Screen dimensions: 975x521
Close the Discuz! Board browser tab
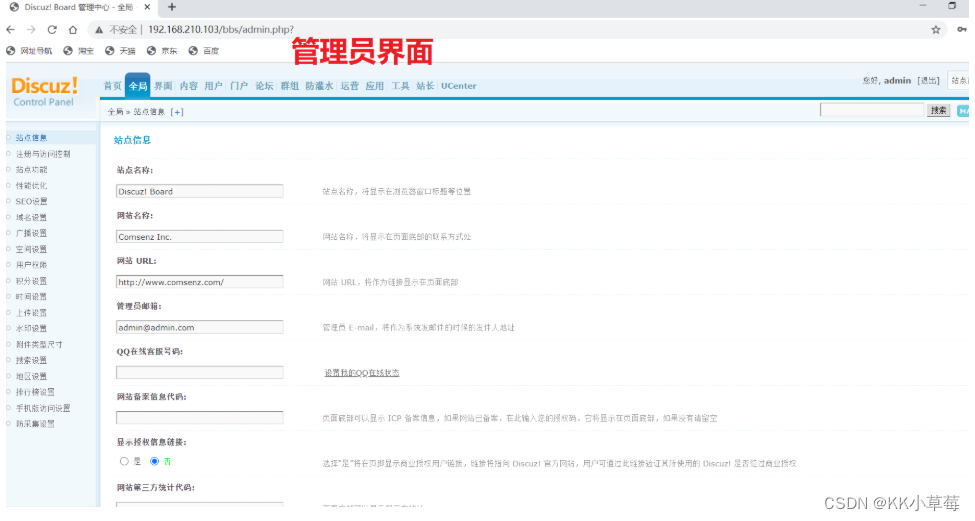(147, 7)
